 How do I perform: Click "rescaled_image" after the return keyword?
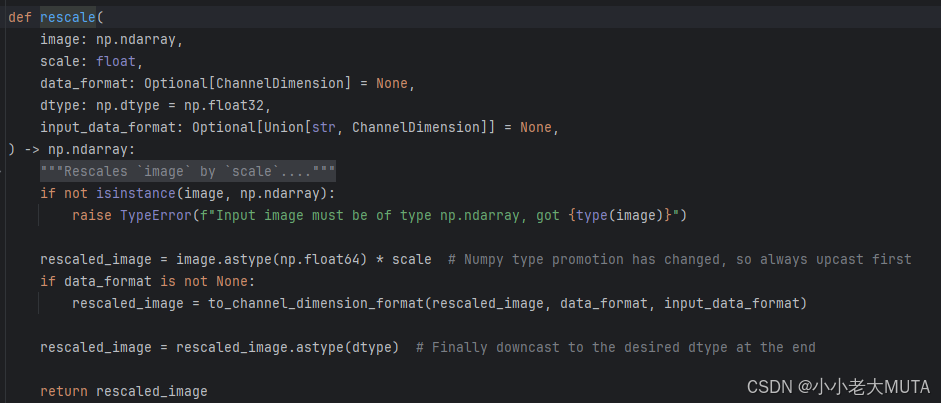coord(152,392)
